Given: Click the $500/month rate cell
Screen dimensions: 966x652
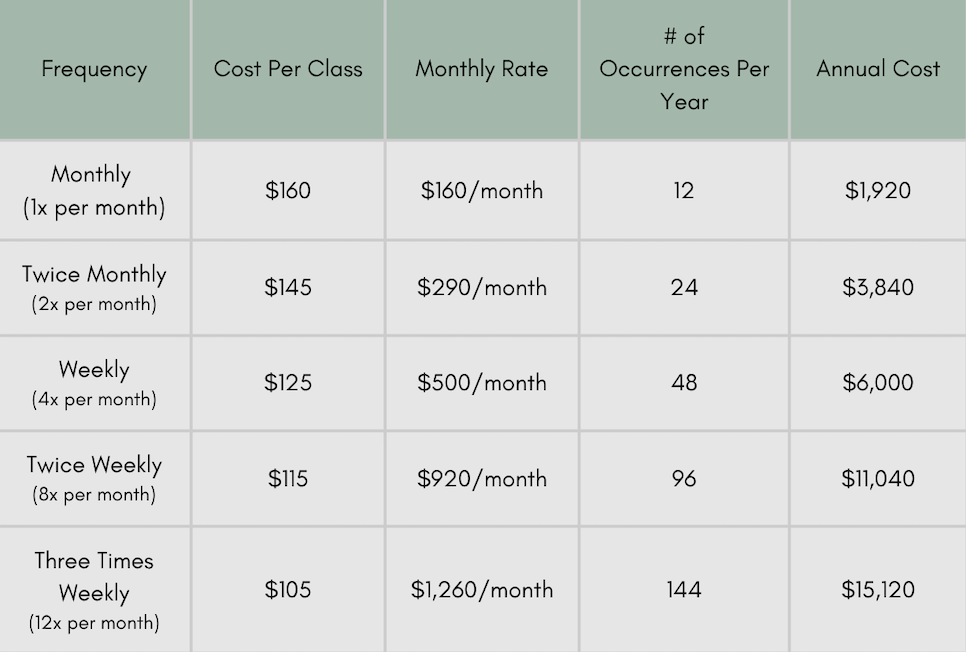Looking at the screenshot, I should [x=482, y=383].
